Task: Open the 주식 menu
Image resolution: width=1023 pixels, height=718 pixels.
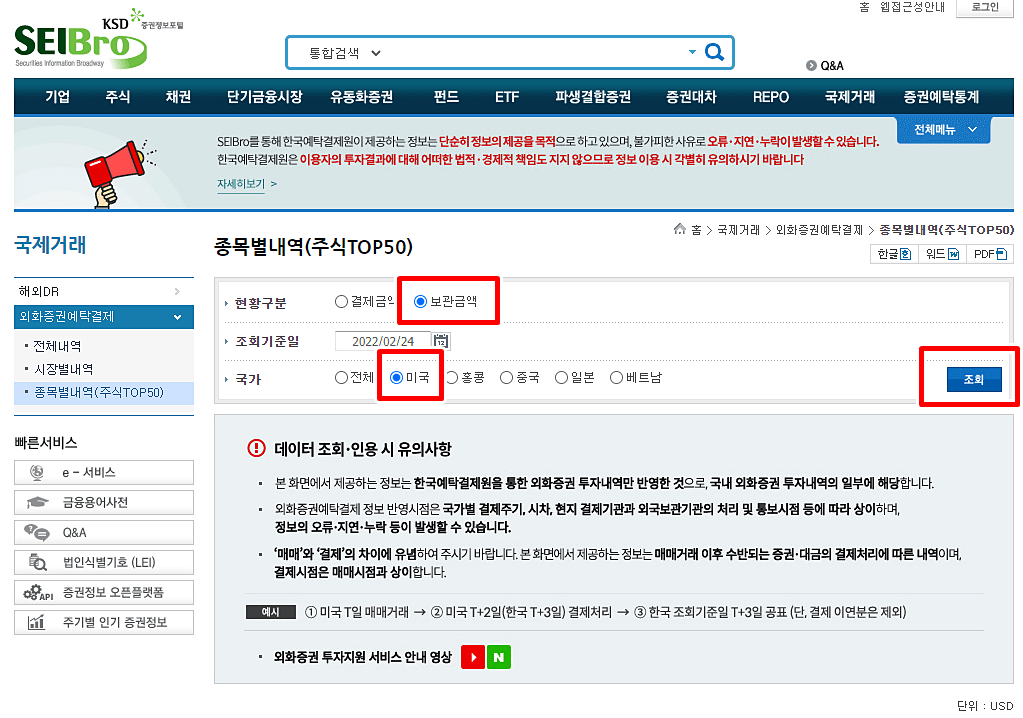Action: 117,97
